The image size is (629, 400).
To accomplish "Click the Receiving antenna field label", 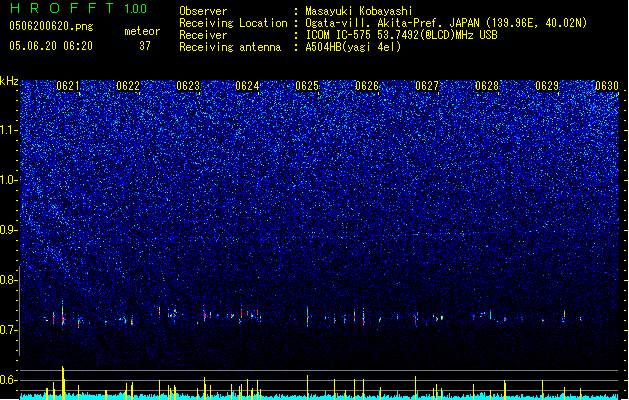I will point(230,47).
